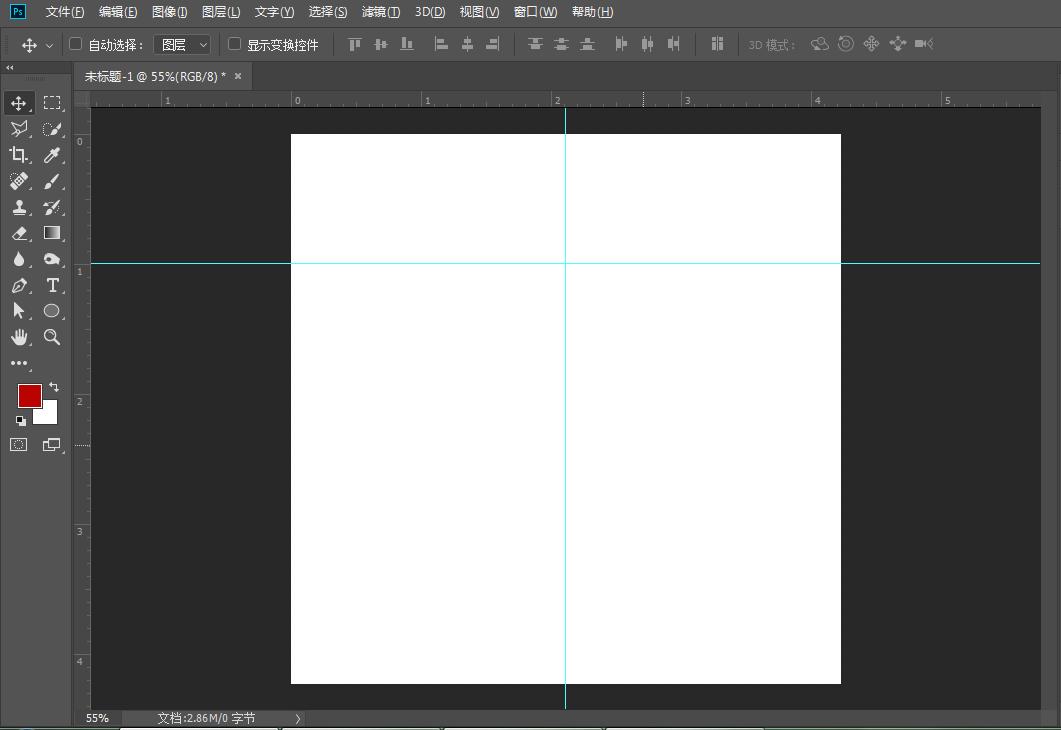Viewport: 1061px width, 730px height.
Task: Switch to the 未标题-1 document tab
Action: [155, 76]
